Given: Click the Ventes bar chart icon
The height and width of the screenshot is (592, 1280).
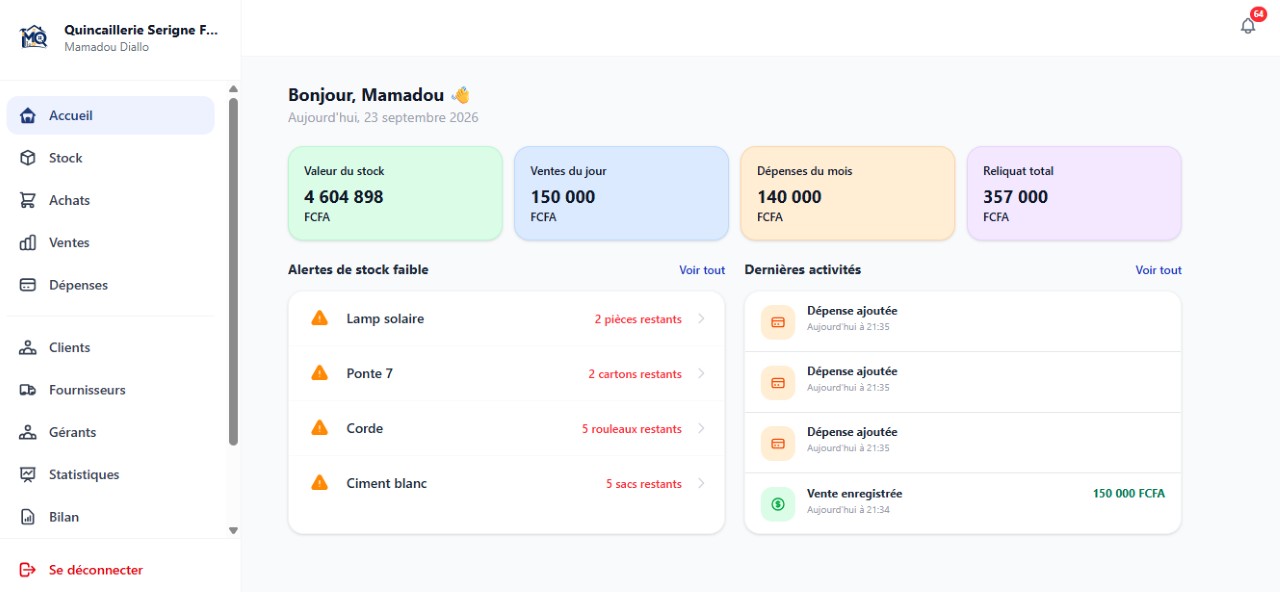Looking at the screenshot, I should click(29, 243).
